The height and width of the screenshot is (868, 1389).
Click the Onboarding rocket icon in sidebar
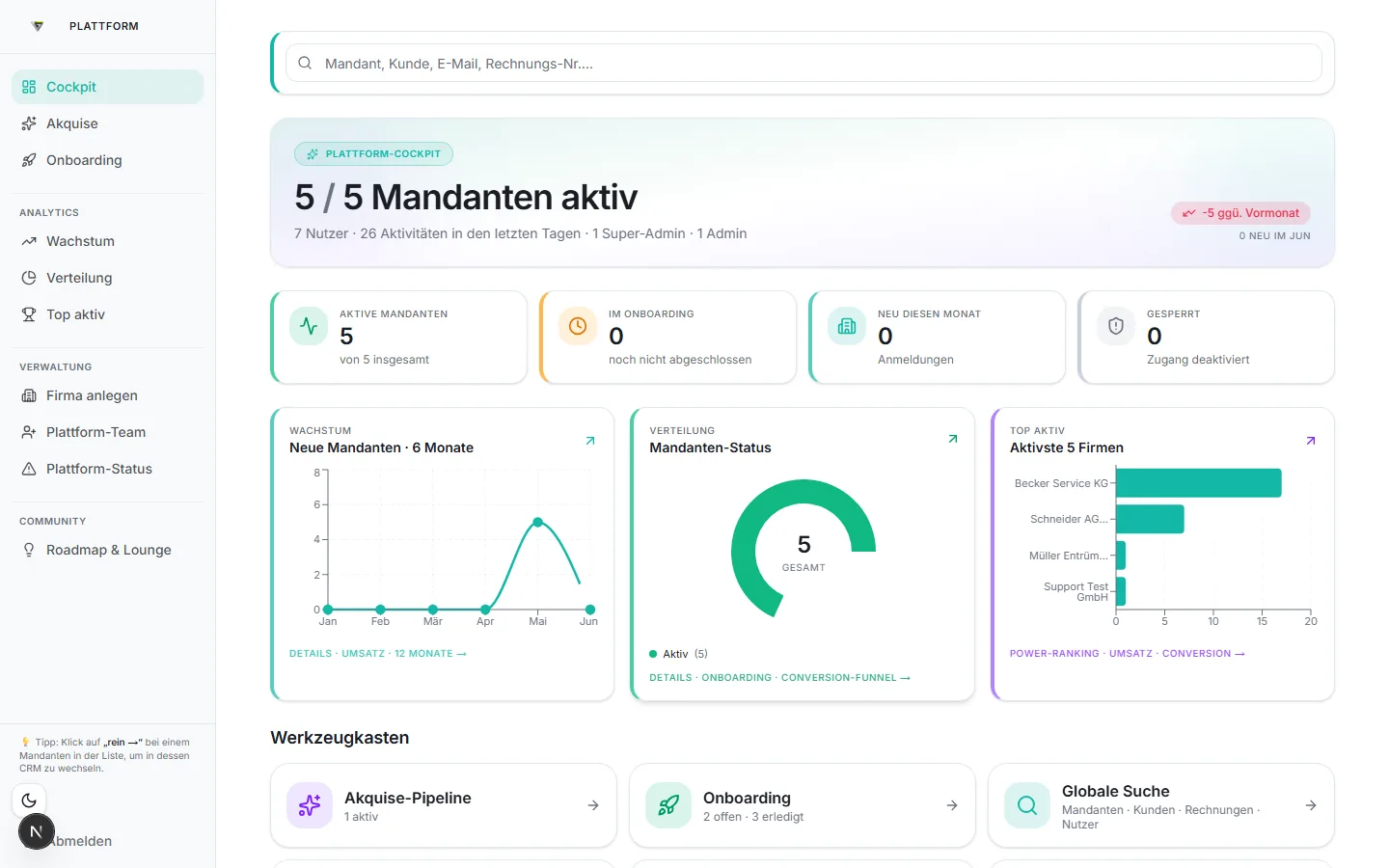(29, 160)
